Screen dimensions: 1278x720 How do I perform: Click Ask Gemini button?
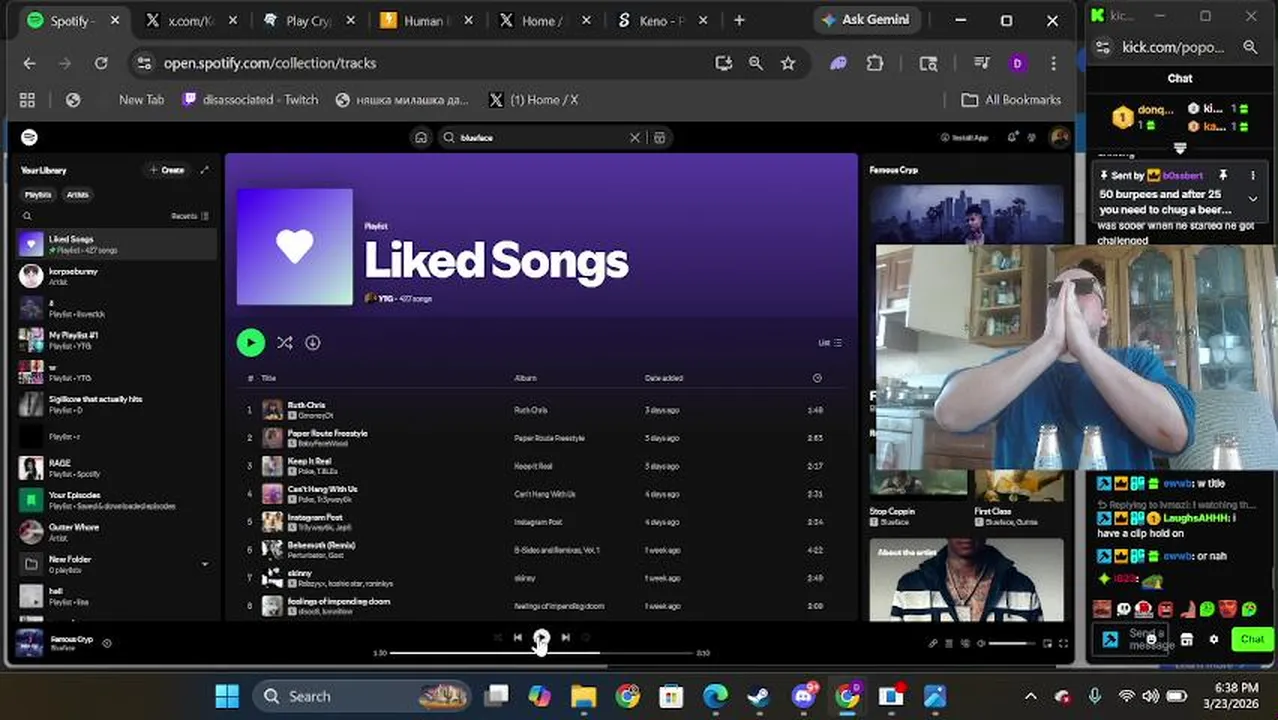(865, 20)
